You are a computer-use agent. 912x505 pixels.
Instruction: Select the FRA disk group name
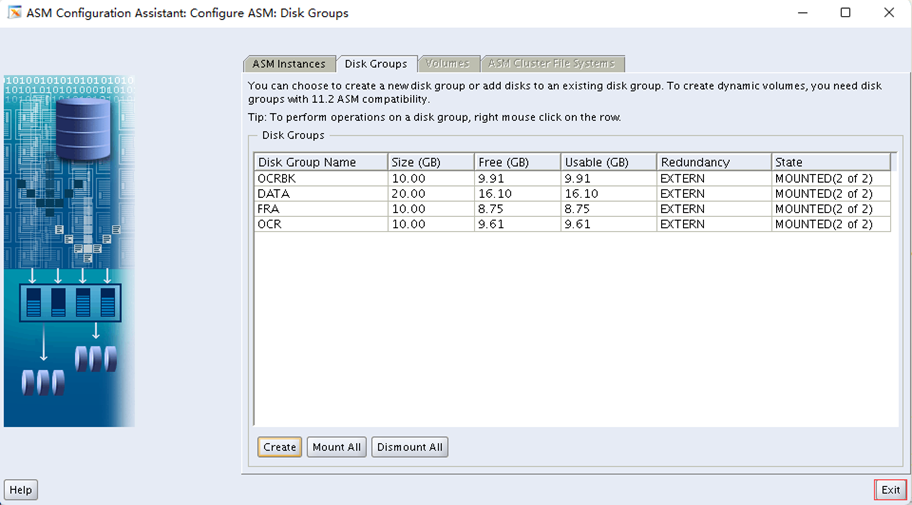pyautogui.click(x=321, y=209)
